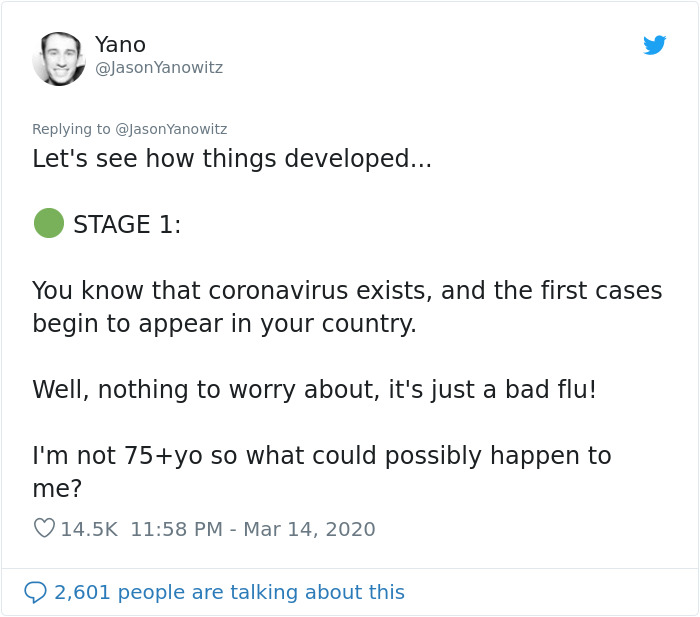Click the 14.5K like count

(89, 529)
